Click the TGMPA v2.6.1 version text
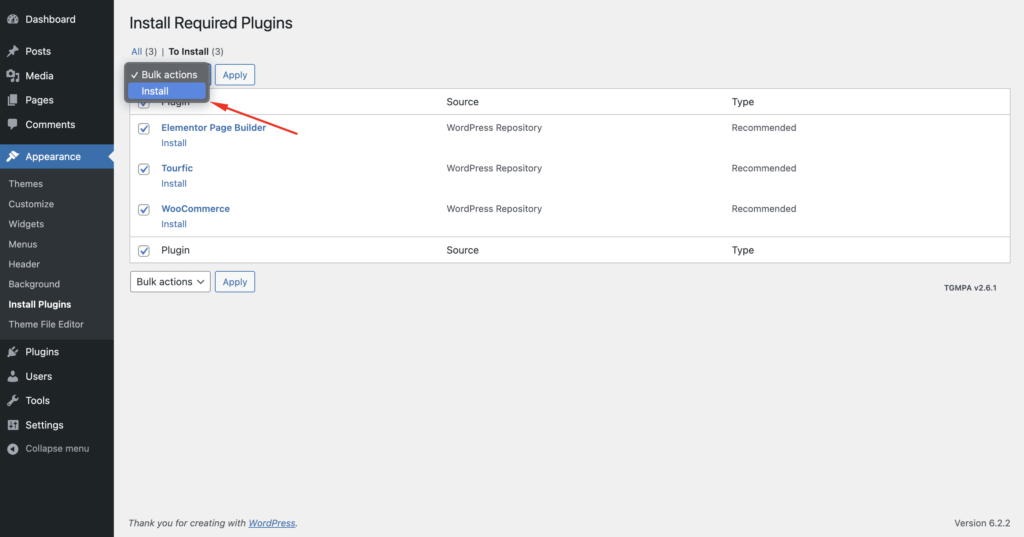1024x537 pixels. 970,287
